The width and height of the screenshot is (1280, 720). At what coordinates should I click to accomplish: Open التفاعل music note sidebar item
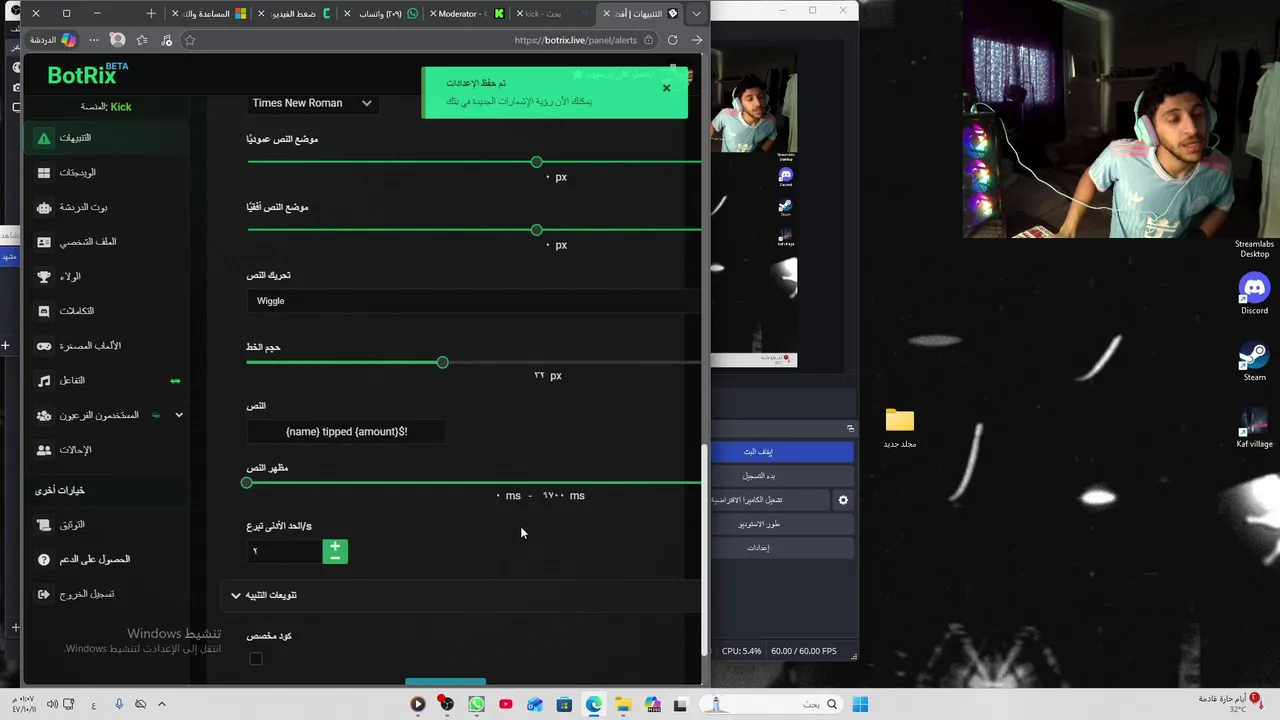pyautogui.click(x=108, y=380)
